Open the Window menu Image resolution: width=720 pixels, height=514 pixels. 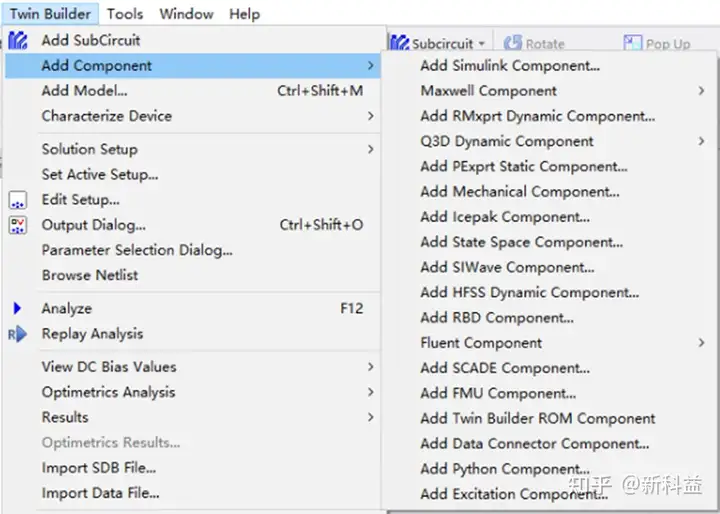[x=186, y=14]
